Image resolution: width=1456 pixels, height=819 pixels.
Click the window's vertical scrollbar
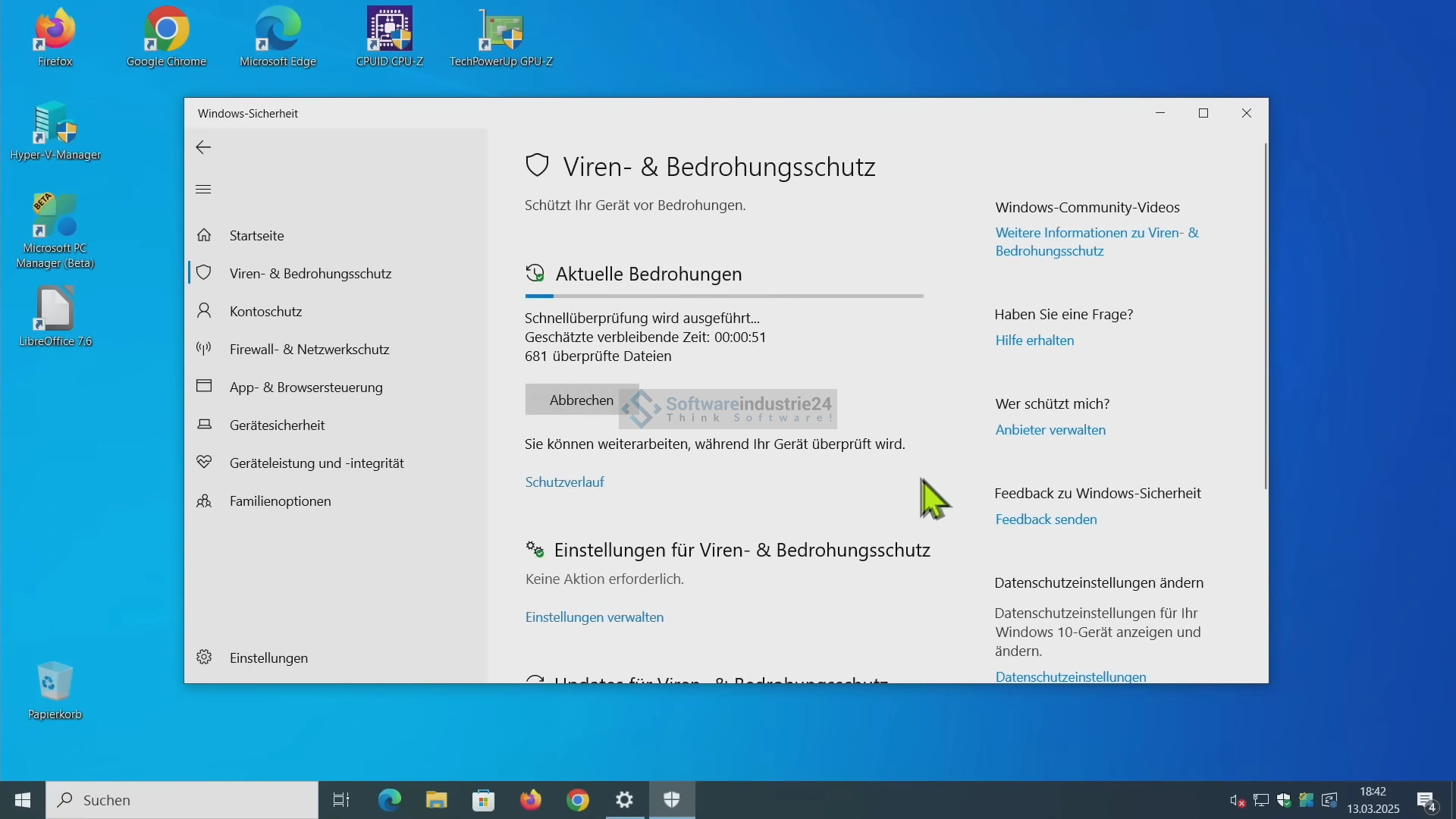pos(1264,315)
